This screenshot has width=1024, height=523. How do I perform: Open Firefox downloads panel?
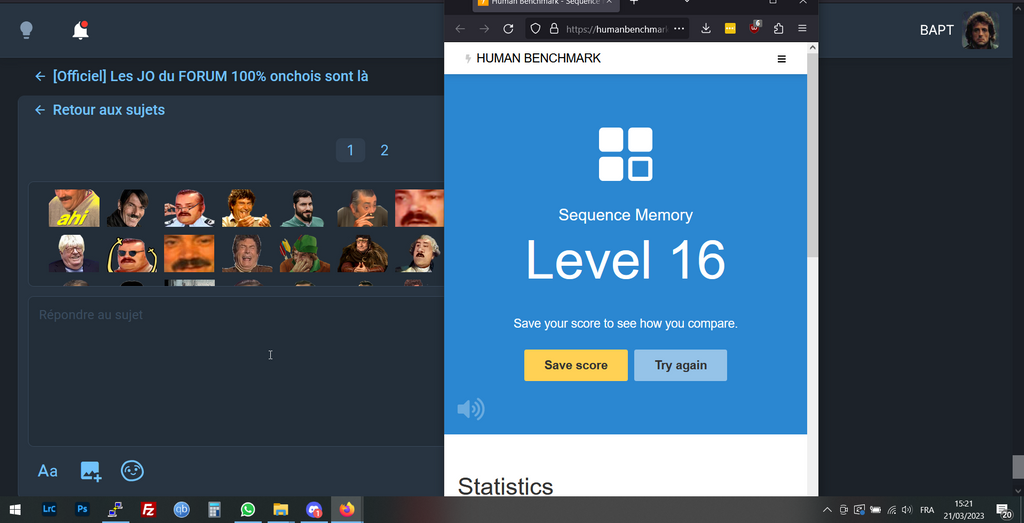[706, 29]
